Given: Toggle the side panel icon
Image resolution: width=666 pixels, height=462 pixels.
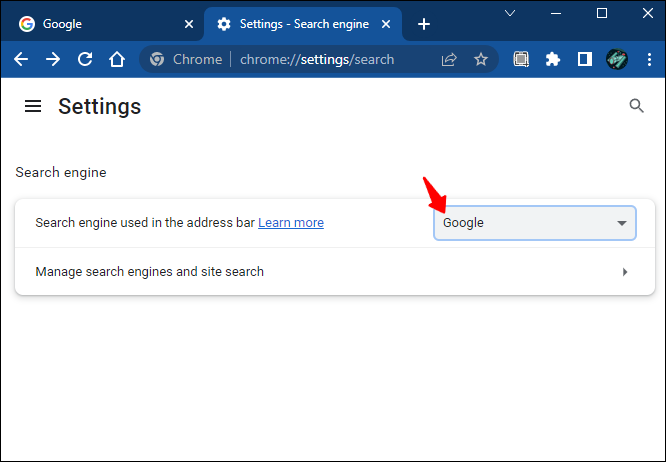Looking at the screenshot, I should [585, 59].
